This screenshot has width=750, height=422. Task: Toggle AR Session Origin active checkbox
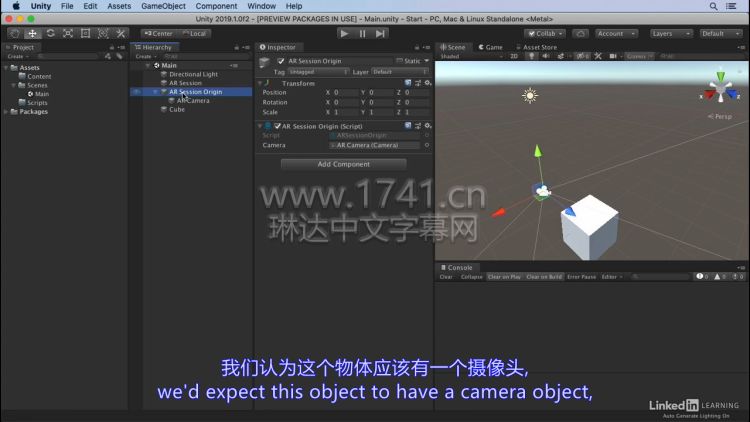(281, 61)
